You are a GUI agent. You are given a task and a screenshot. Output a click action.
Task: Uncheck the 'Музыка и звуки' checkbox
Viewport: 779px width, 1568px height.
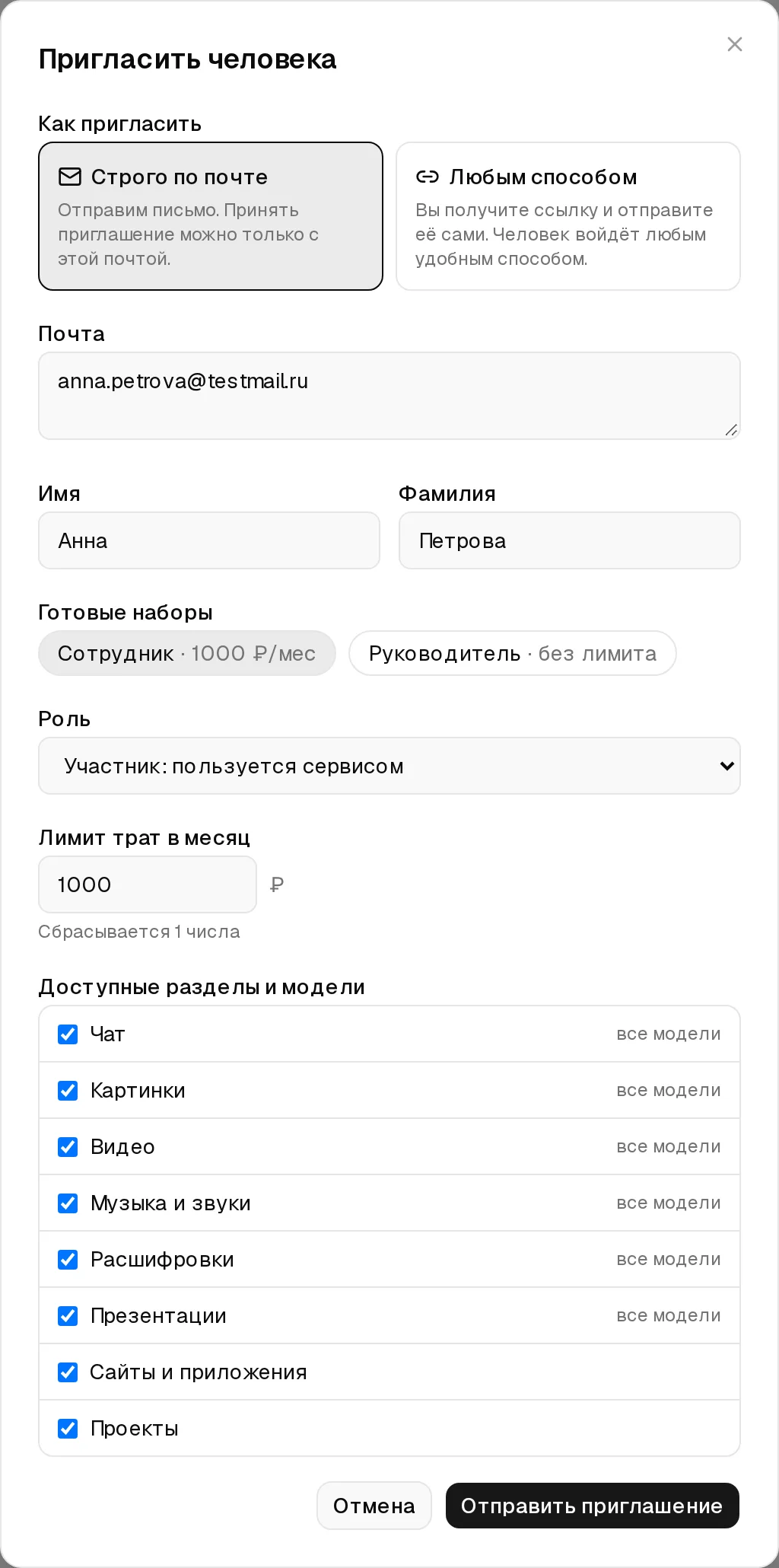(x=68, y=1203)
